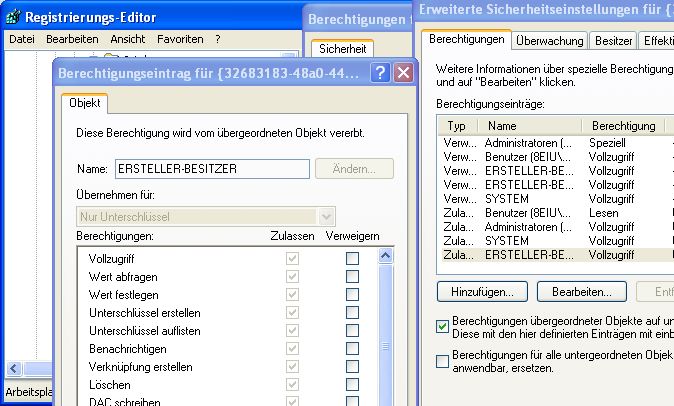Toggle Verweigern checkbox for Wert abfragen
Viewport: 674px width, 406px height.
pos(352,276)
